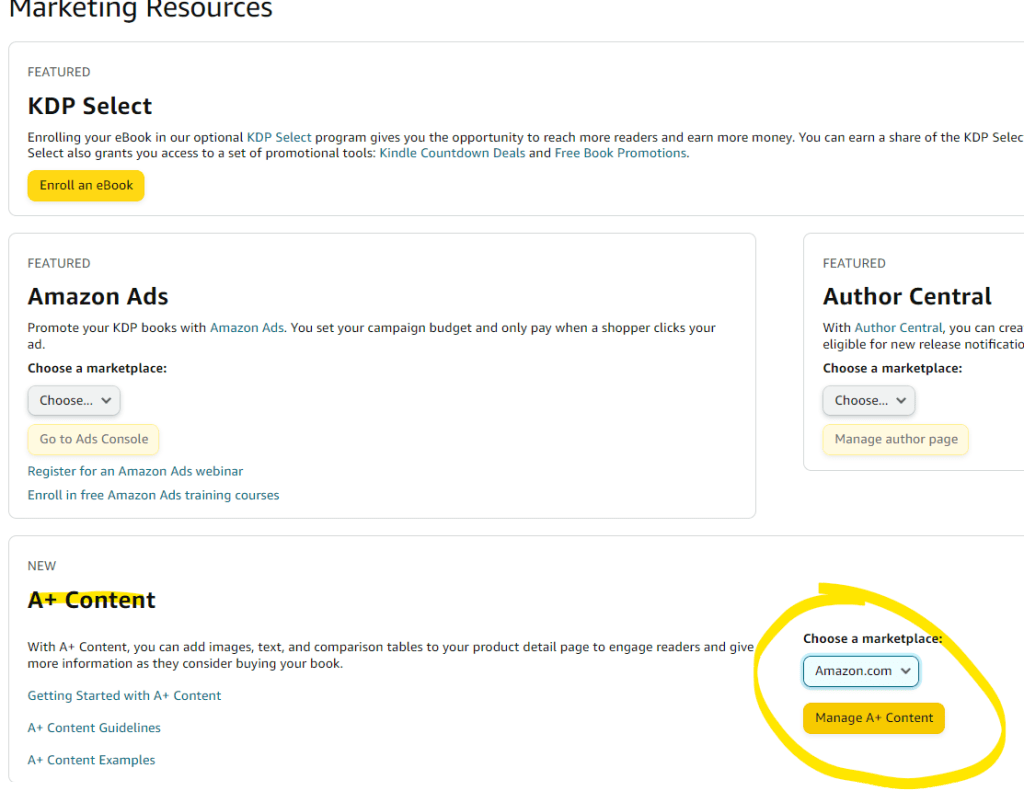Open the KDP Select program link
The image size is (1024, 791).
pyautogui.click(x=279, y=137)
